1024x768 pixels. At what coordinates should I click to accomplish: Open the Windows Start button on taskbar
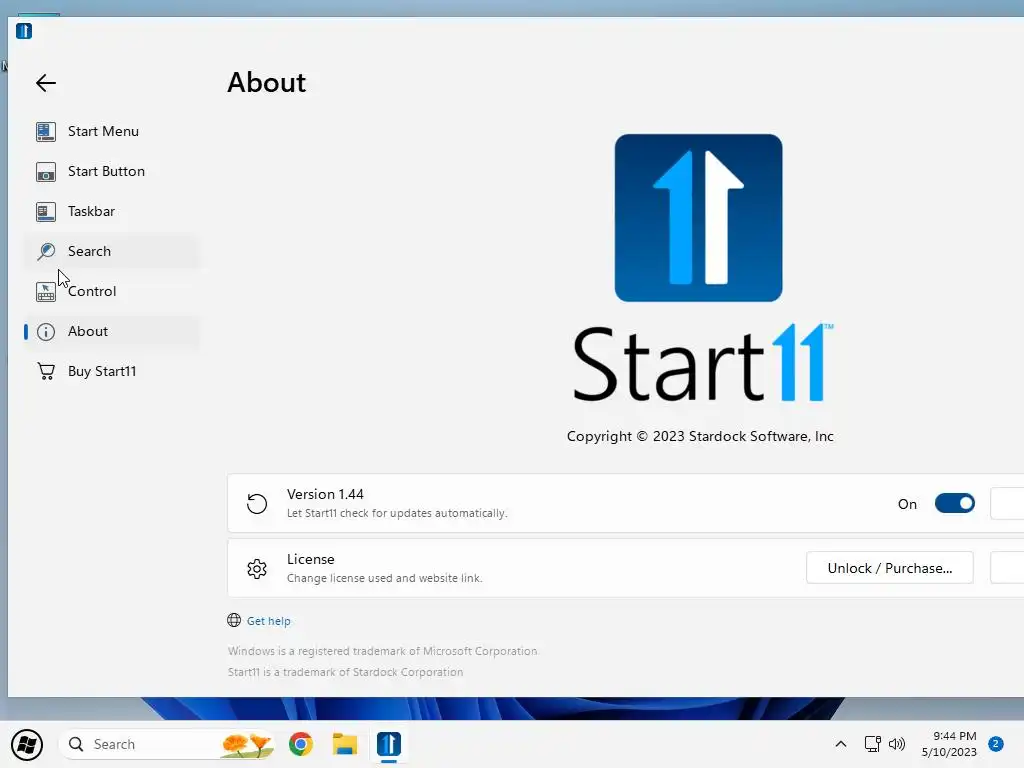click(x=27, y=744)
